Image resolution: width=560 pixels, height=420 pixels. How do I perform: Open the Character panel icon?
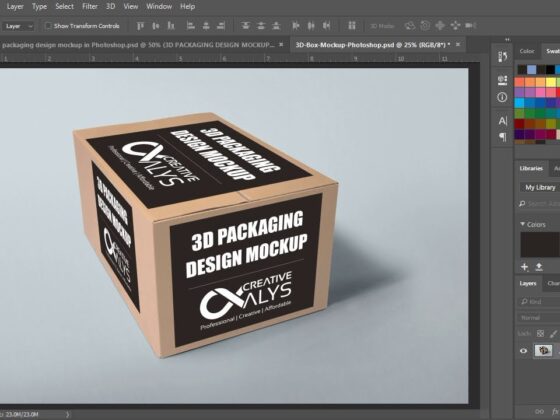[x=503, y=121]
